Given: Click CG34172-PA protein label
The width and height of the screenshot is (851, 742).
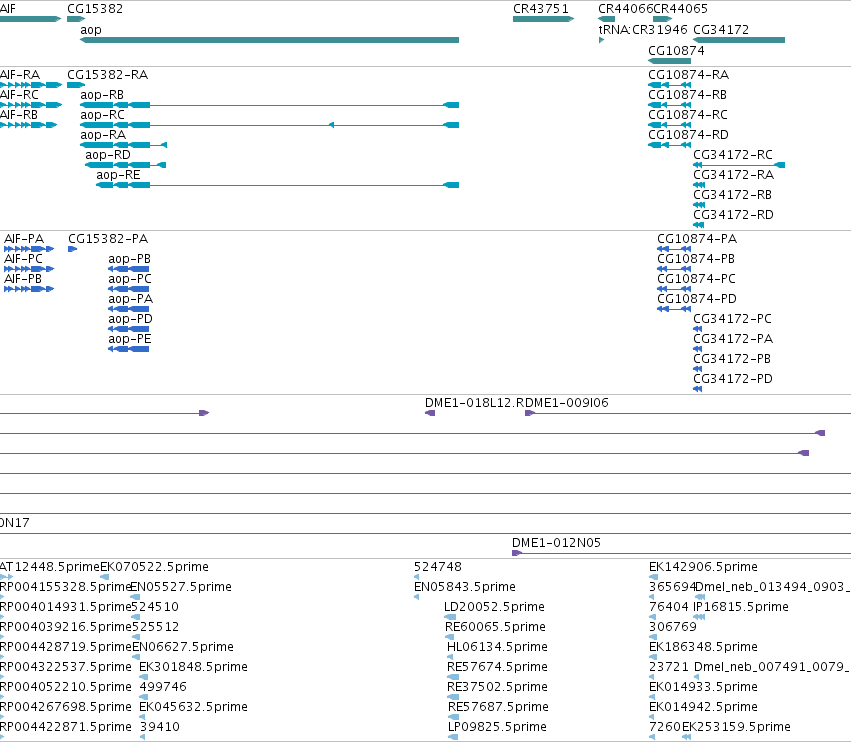Looking at the screenshot, I should [x=733, y=339].
